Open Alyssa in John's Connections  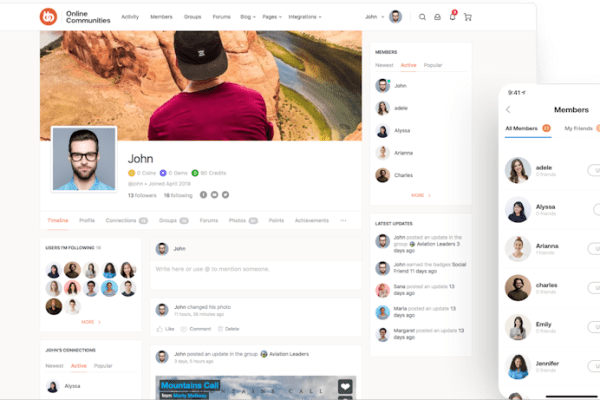coord(63,386)
